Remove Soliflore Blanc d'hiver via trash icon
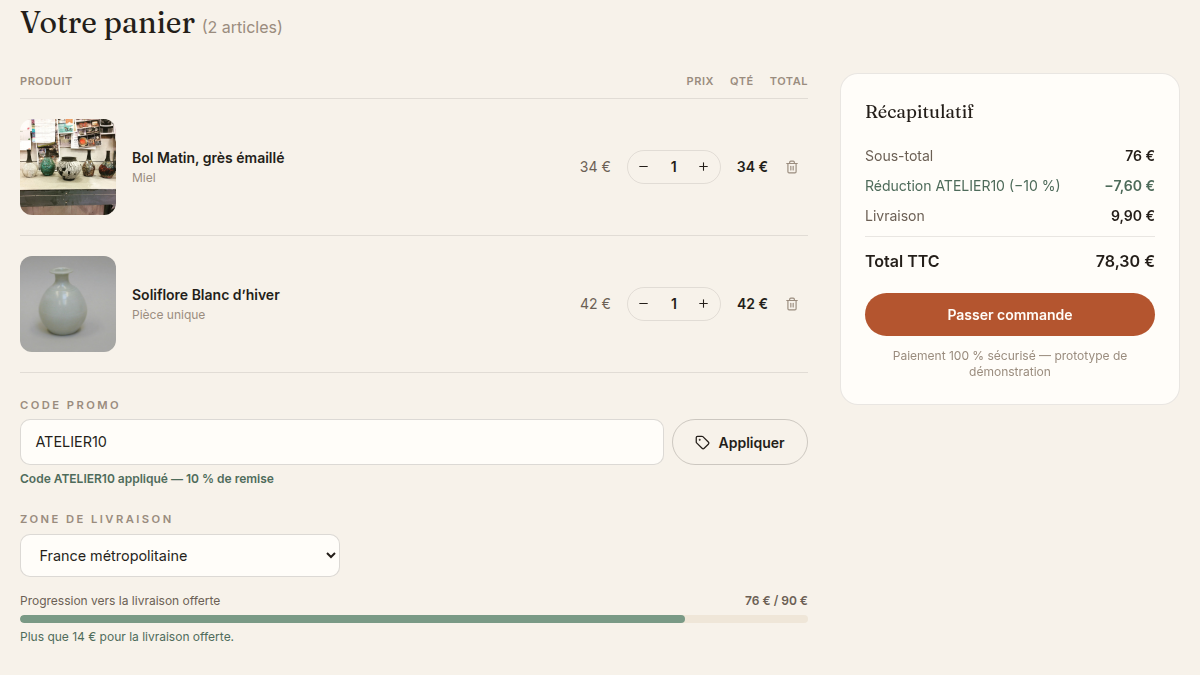The height and width of the screenshot is (675, 1200). pos(792,304)
